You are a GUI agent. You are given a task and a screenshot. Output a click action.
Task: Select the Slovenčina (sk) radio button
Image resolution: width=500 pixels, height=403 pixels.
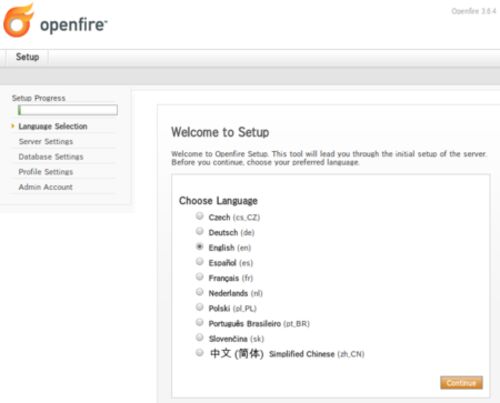(199, 337)
